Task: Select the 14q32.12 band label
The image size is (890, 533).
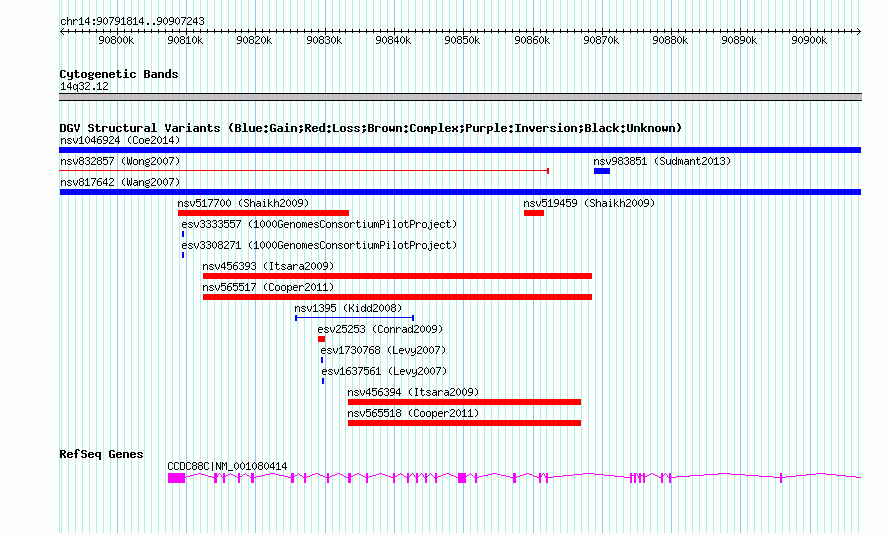Action: pyautogui.click(x=84, y=86)
